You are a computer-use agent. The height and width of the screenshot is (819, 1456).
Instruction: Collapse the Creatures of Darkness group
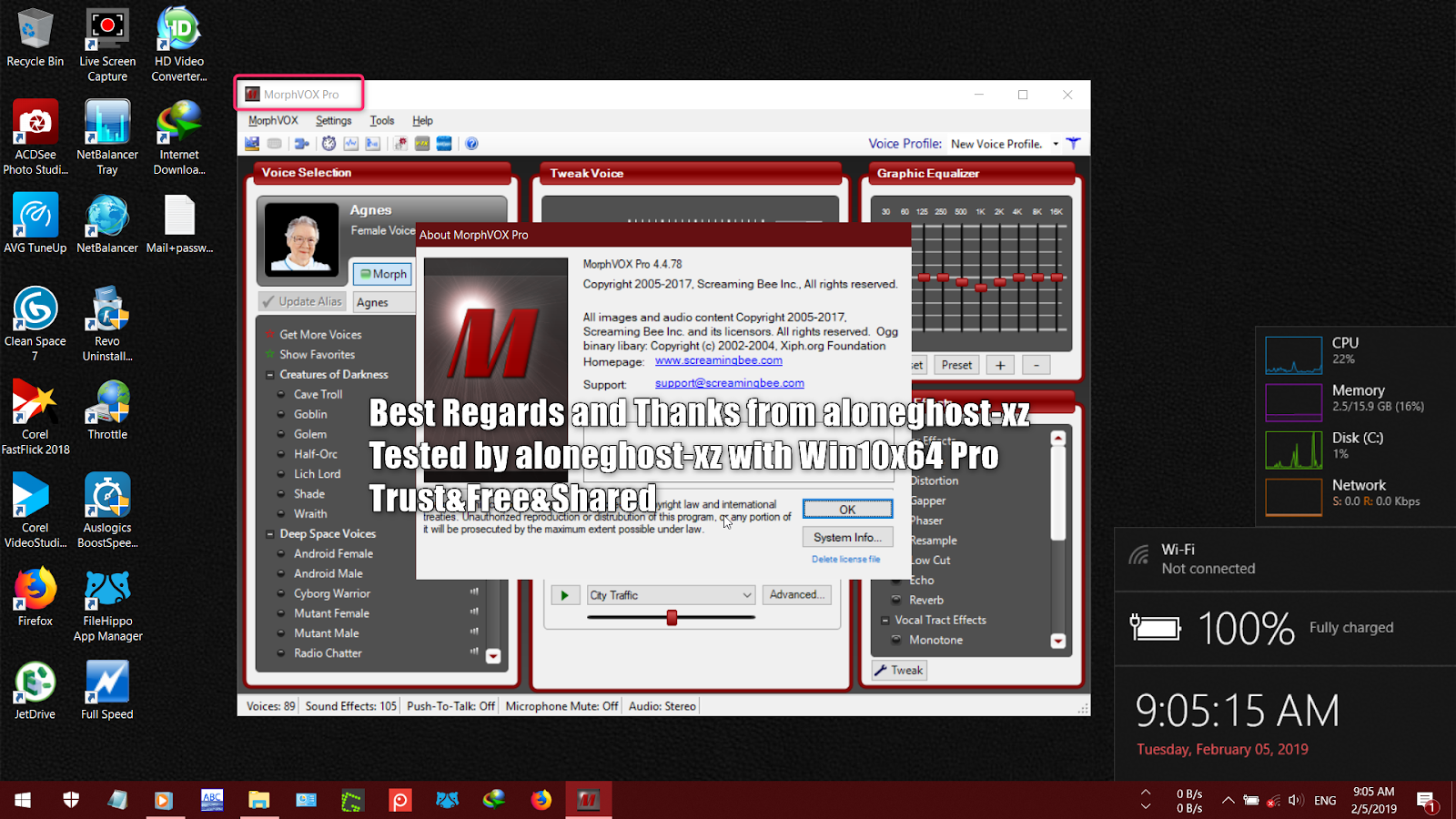pyautogui.click(x=270, y=375)
